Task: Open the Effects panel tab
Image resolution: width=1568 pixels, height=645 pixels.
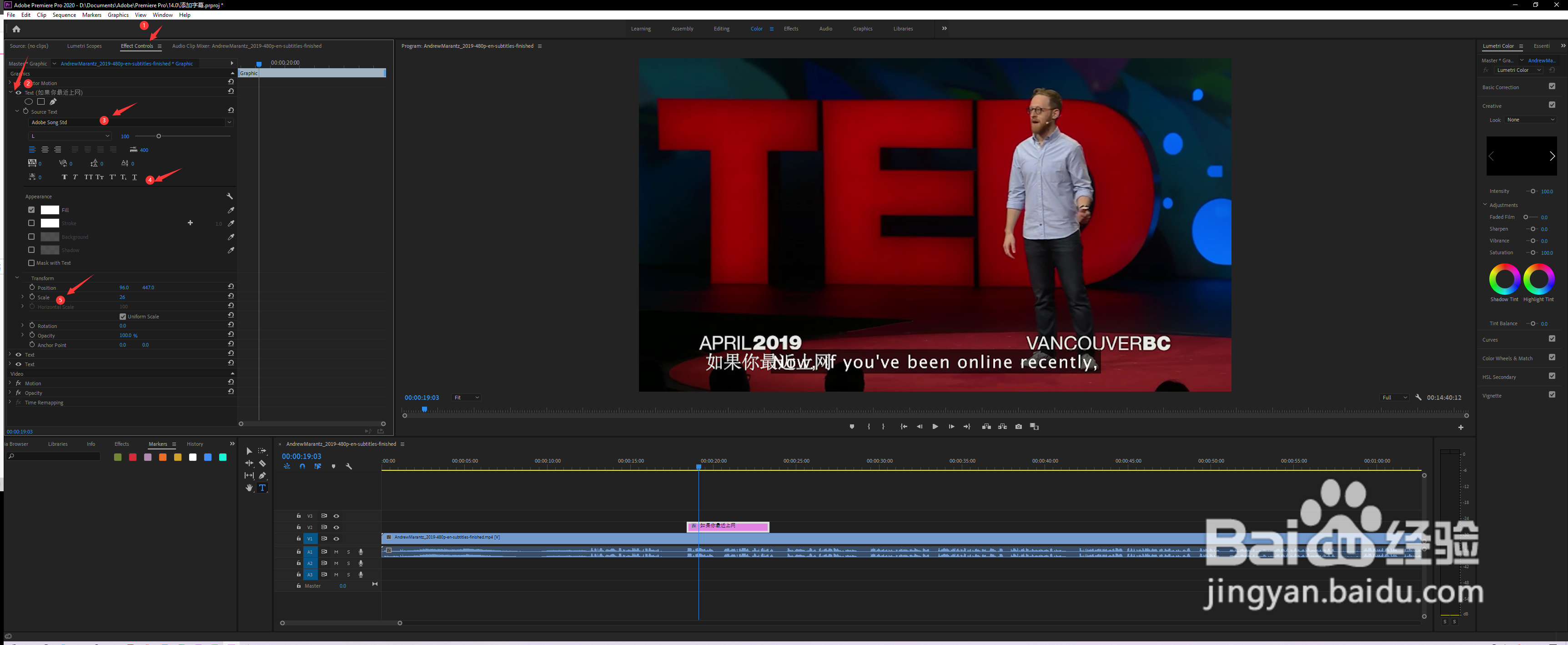Action: 122,444
